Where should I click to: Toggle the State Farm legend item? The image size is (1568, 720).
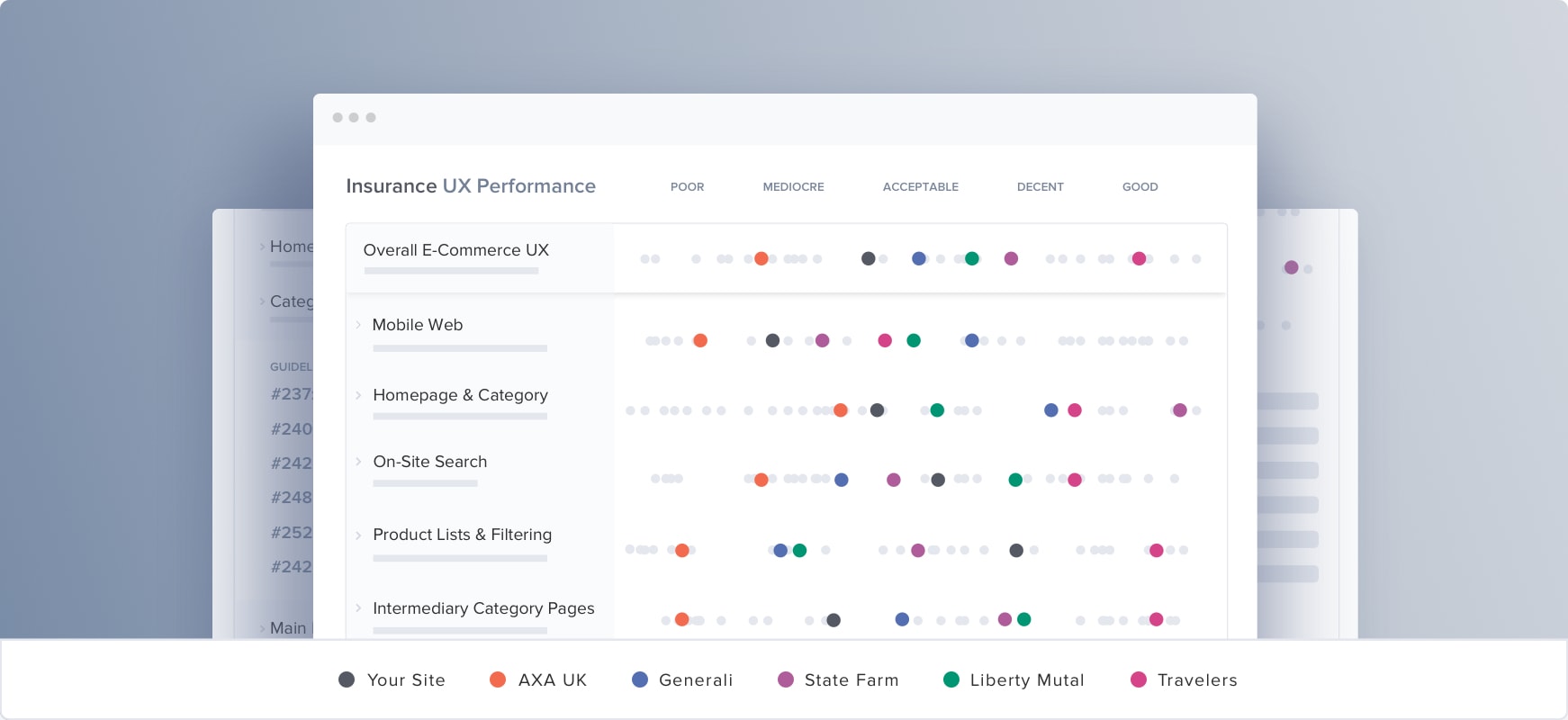pos(838,679)
